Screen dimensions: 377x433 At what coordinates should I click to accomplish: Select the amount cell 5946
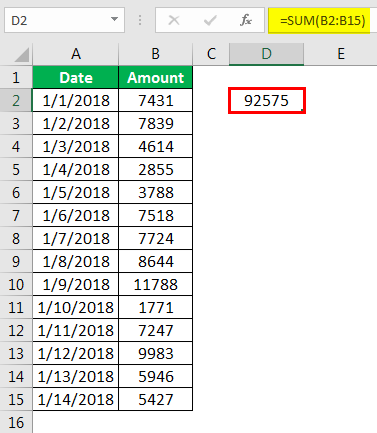(156, 376)
